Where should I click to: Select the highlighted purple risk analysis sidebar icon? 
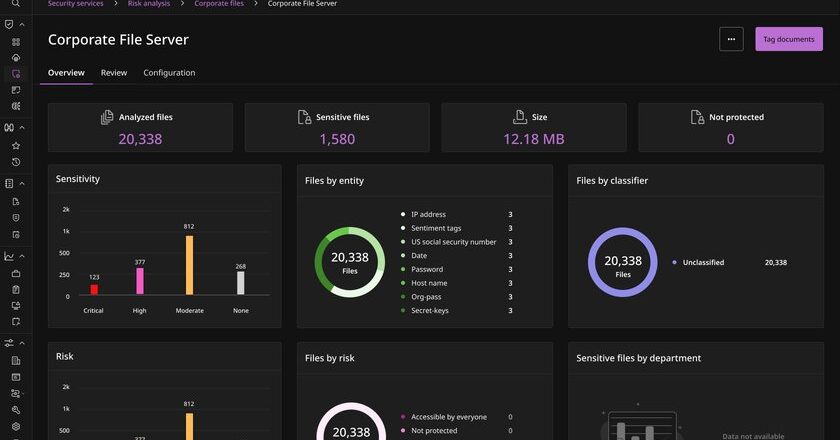(16, 73)
